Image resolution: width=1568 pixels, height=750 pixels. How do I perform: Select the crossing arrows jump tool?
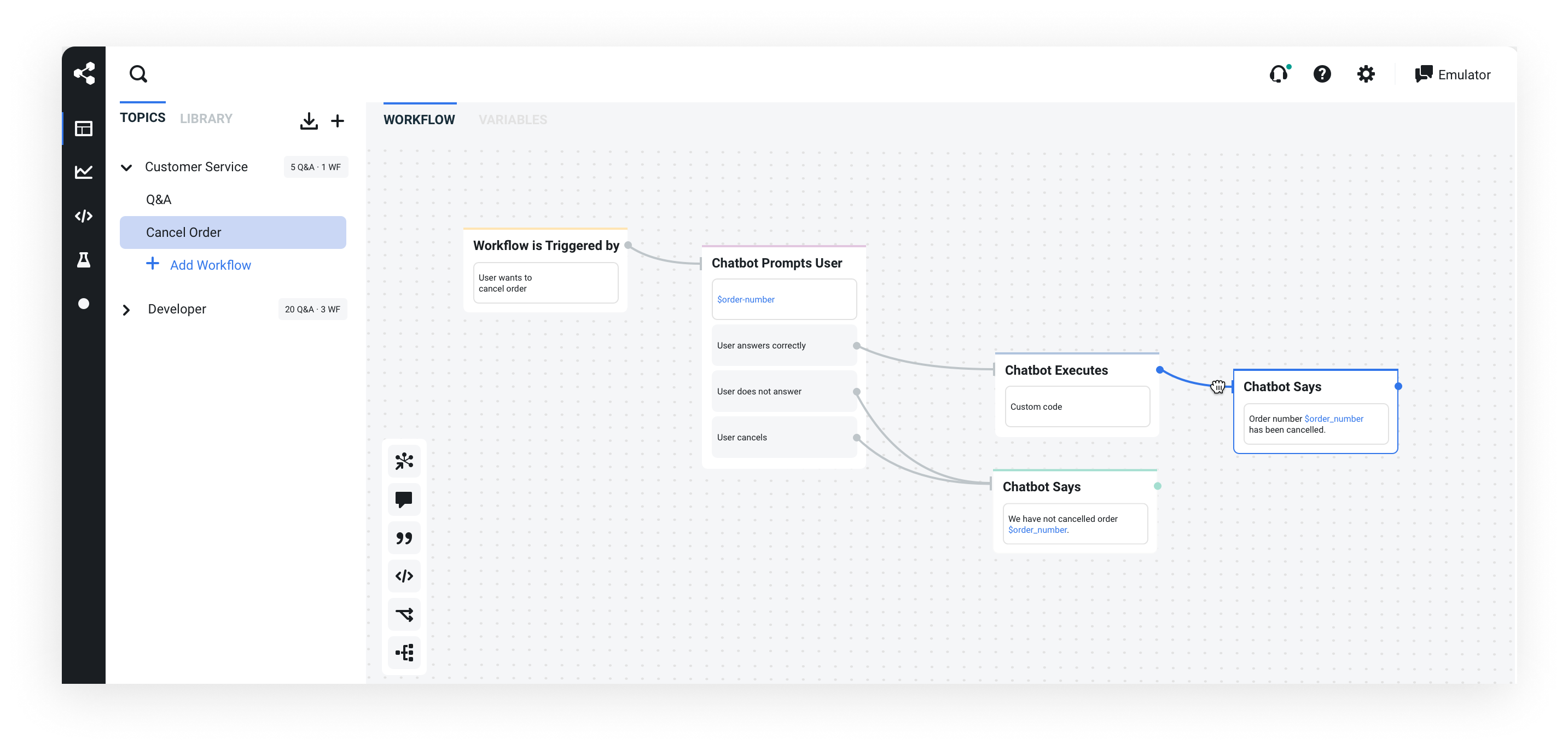pyautogui.click(x=404, y=614)
